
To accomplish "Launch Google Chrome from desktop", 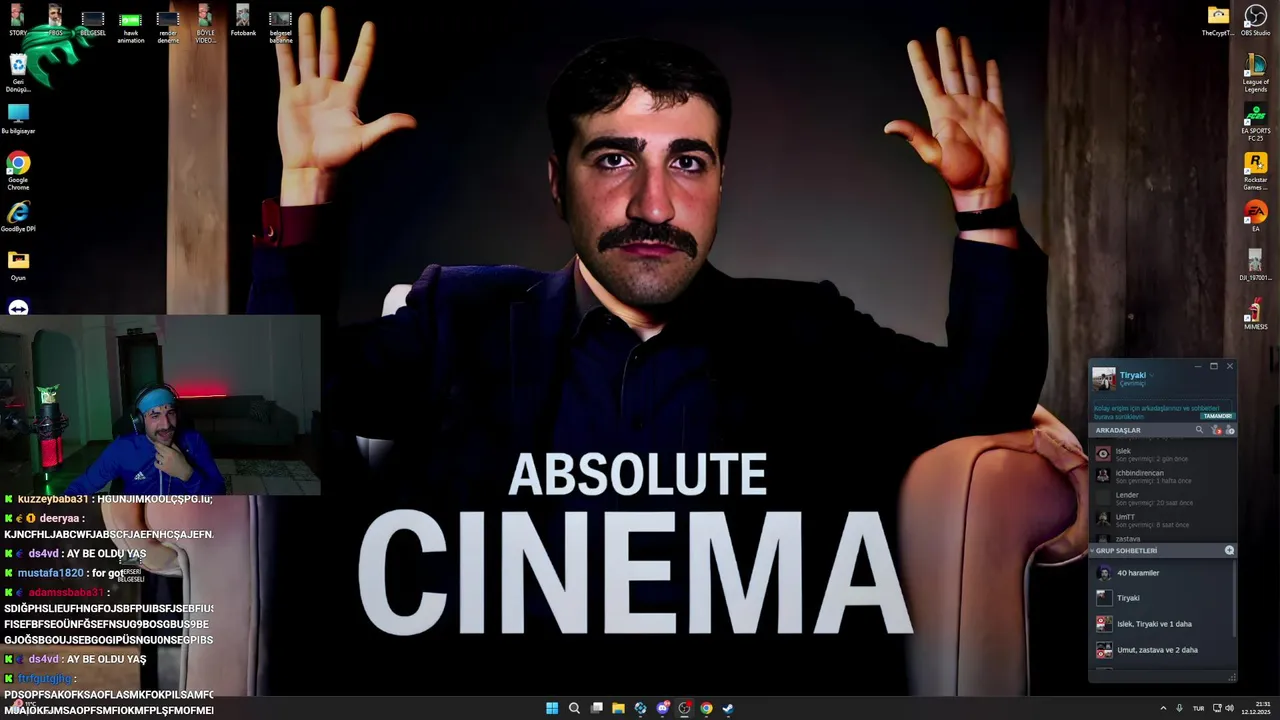I will click(x=18, y=170).
